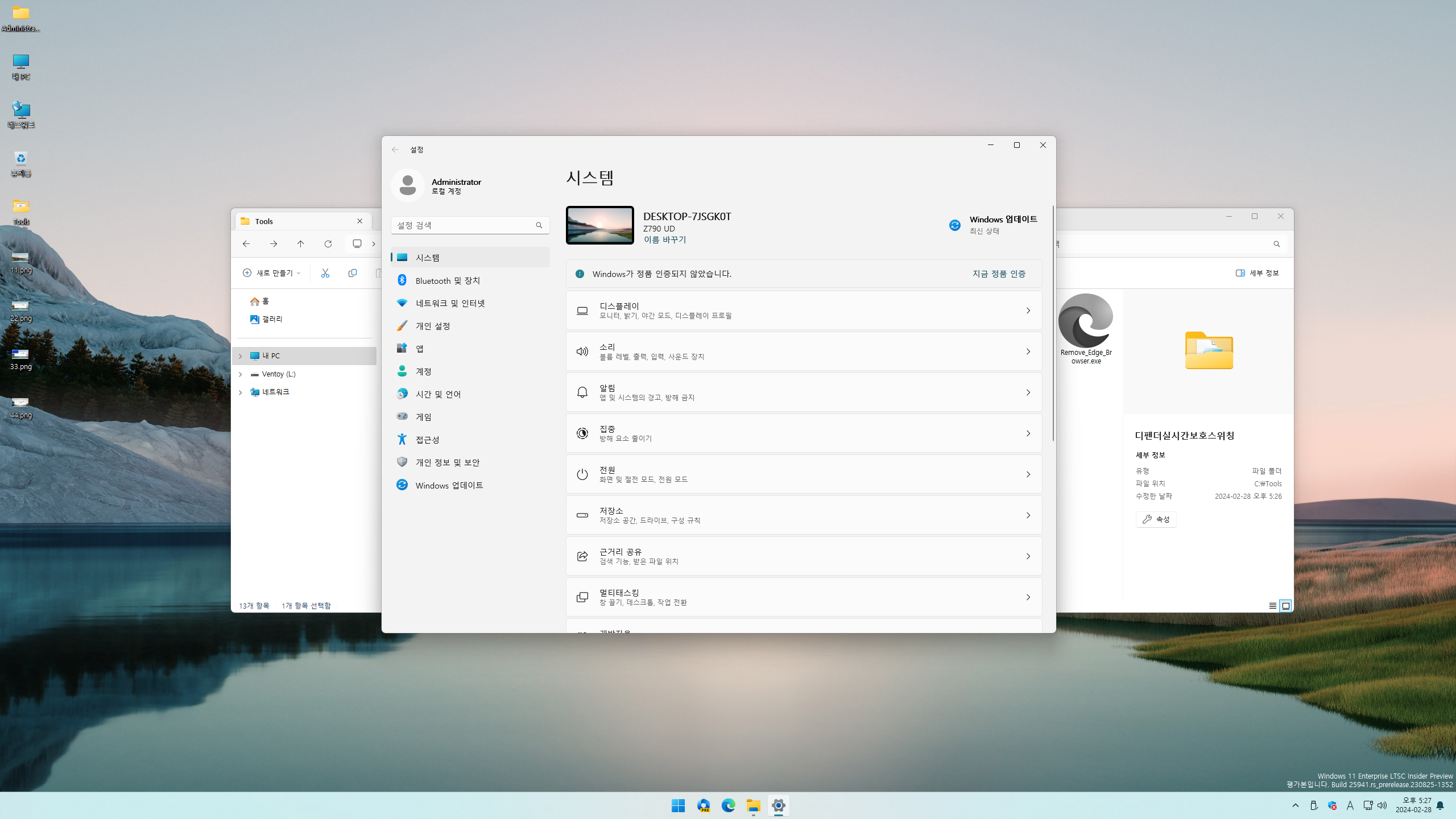Expand the 디스플레이 settings row
The width and height of the screenshot is (1456, 819).
(x=804, y=311)
